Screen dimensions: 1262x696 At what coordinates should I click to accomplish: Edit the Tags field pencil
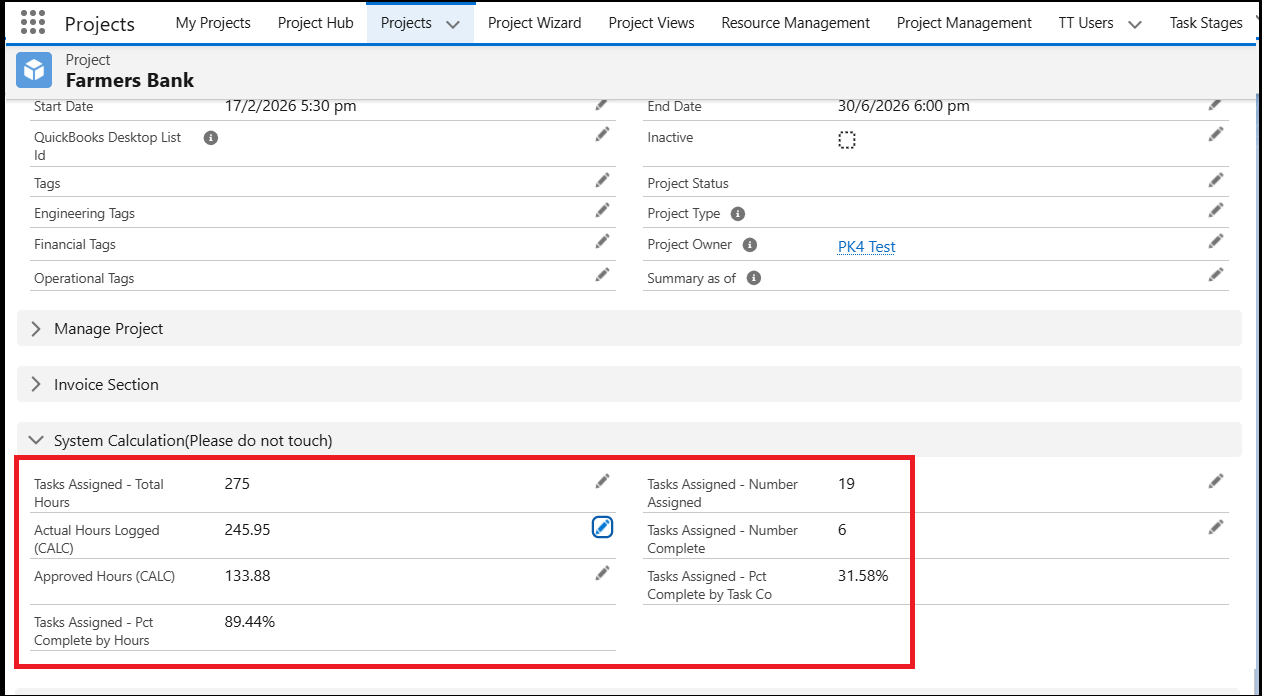[x=602, y=180]
